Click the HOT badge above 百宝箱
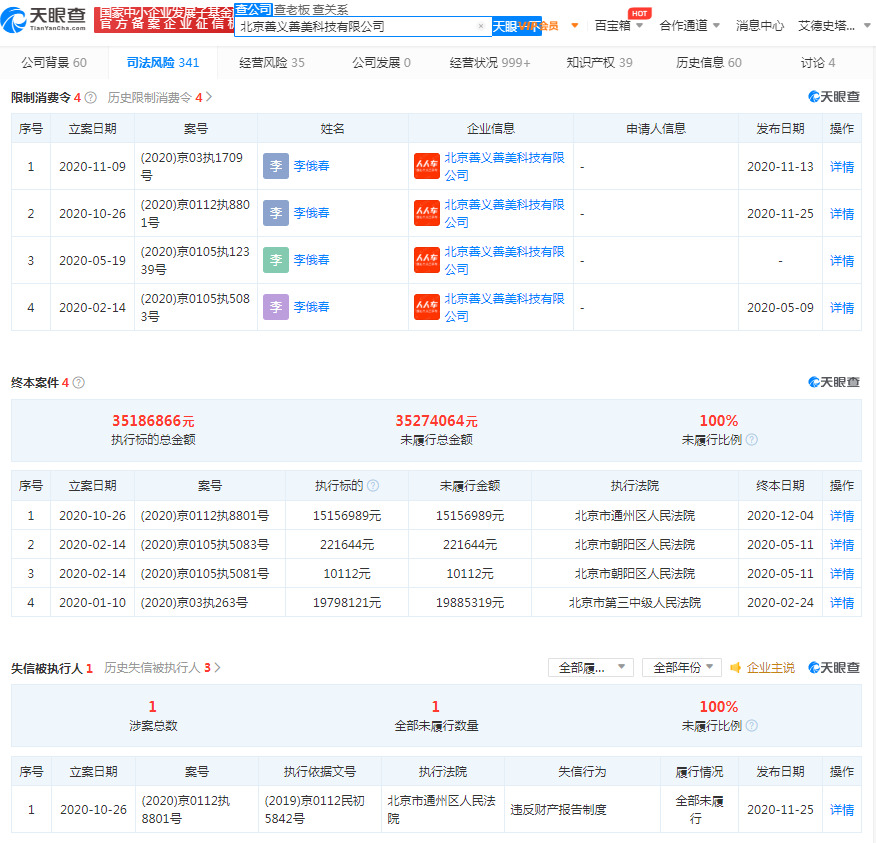Viewport: 876px width, 843px height. tap(640, 13)
